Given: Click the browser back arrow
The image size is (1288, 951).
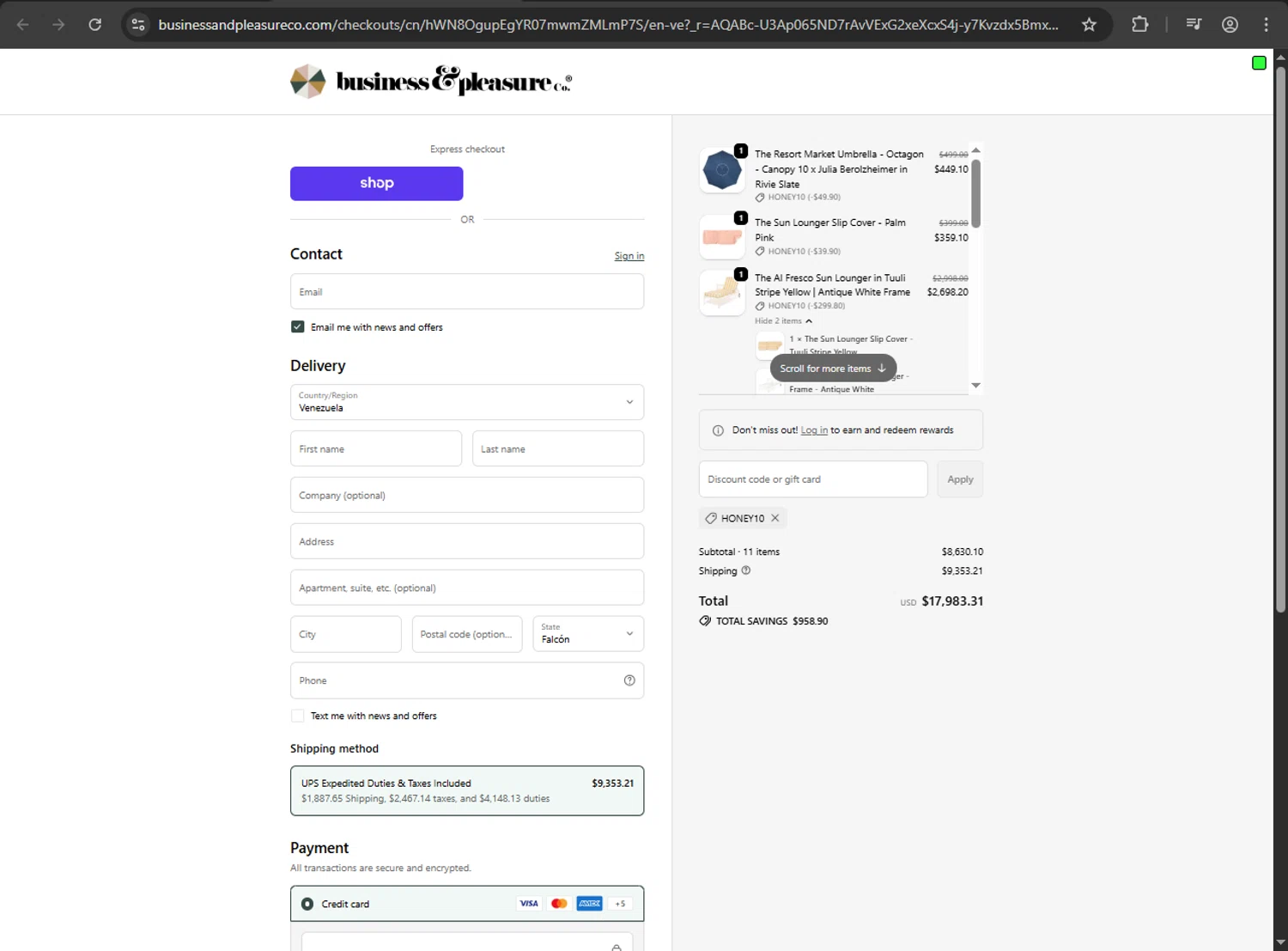Looking at the screenshot, I should point(23,24).
